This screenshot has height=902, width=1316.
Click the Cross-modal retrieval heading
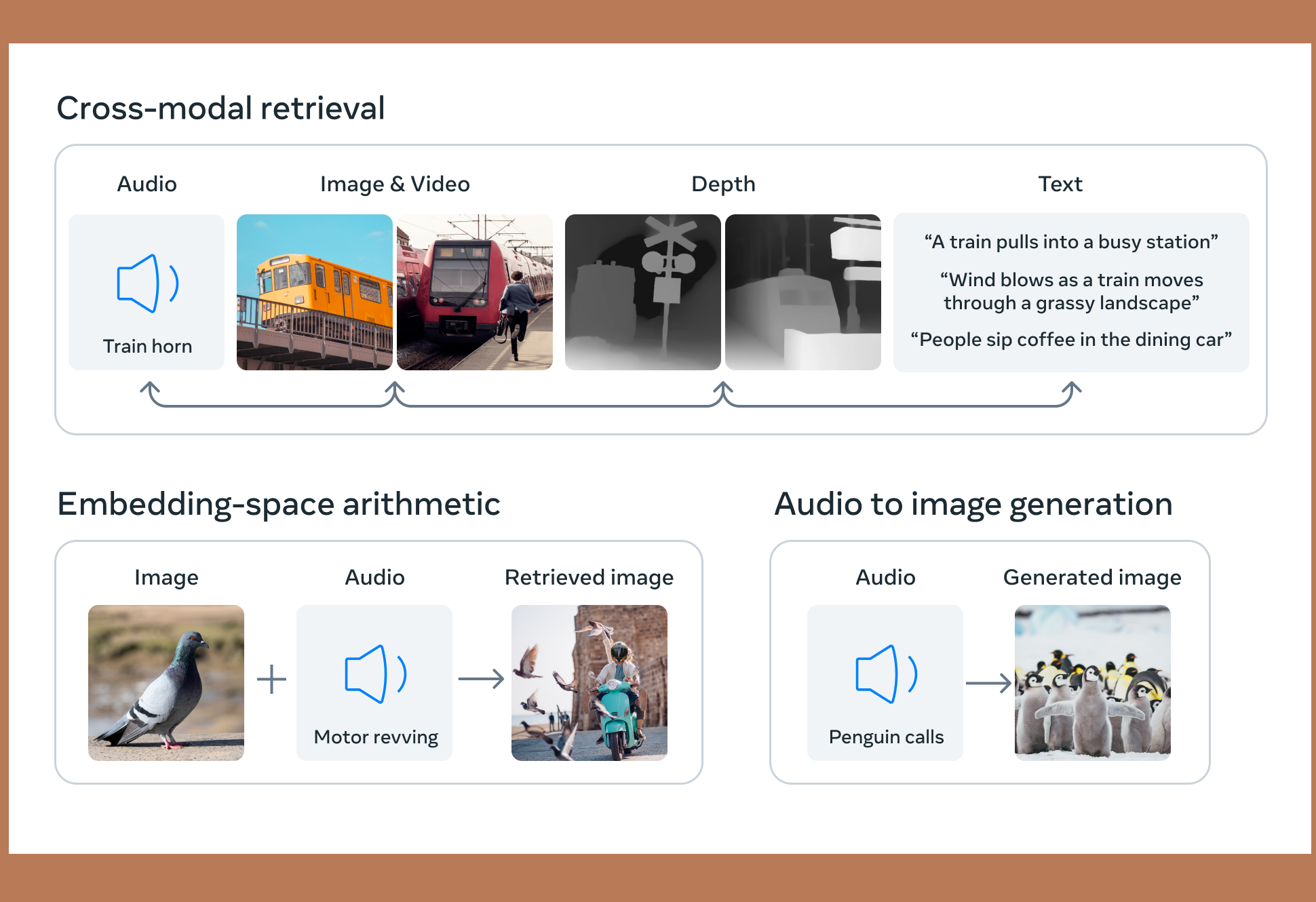221,109
